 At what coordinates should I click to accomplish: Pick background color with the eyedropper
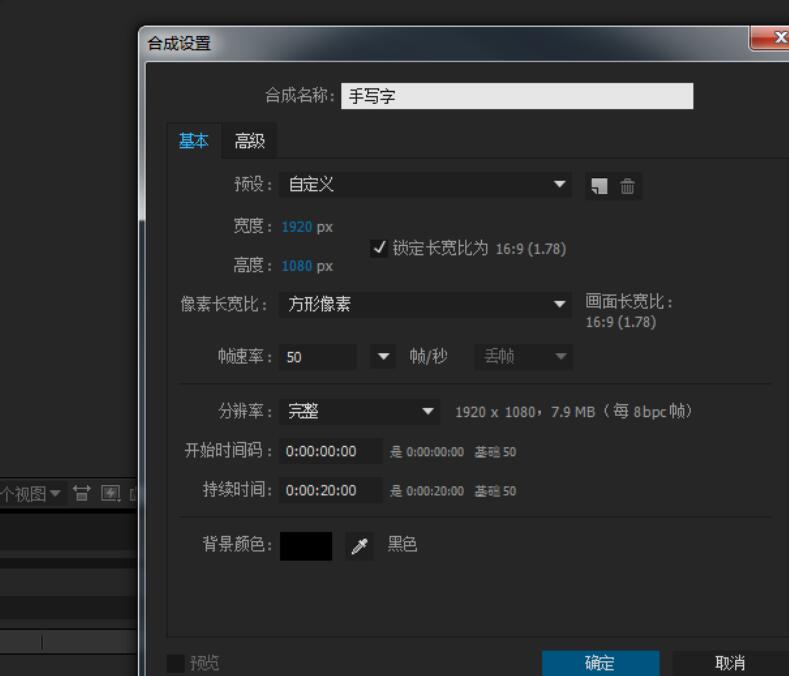click(359, 546)
